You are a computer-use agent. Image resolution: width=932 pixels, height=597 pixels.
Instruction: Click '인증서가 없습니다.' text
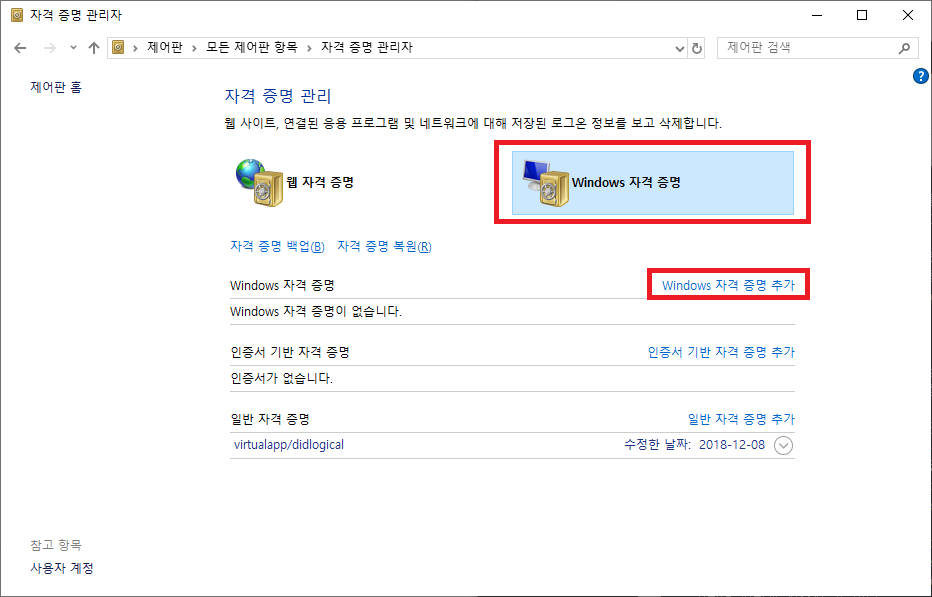[282, 378]
